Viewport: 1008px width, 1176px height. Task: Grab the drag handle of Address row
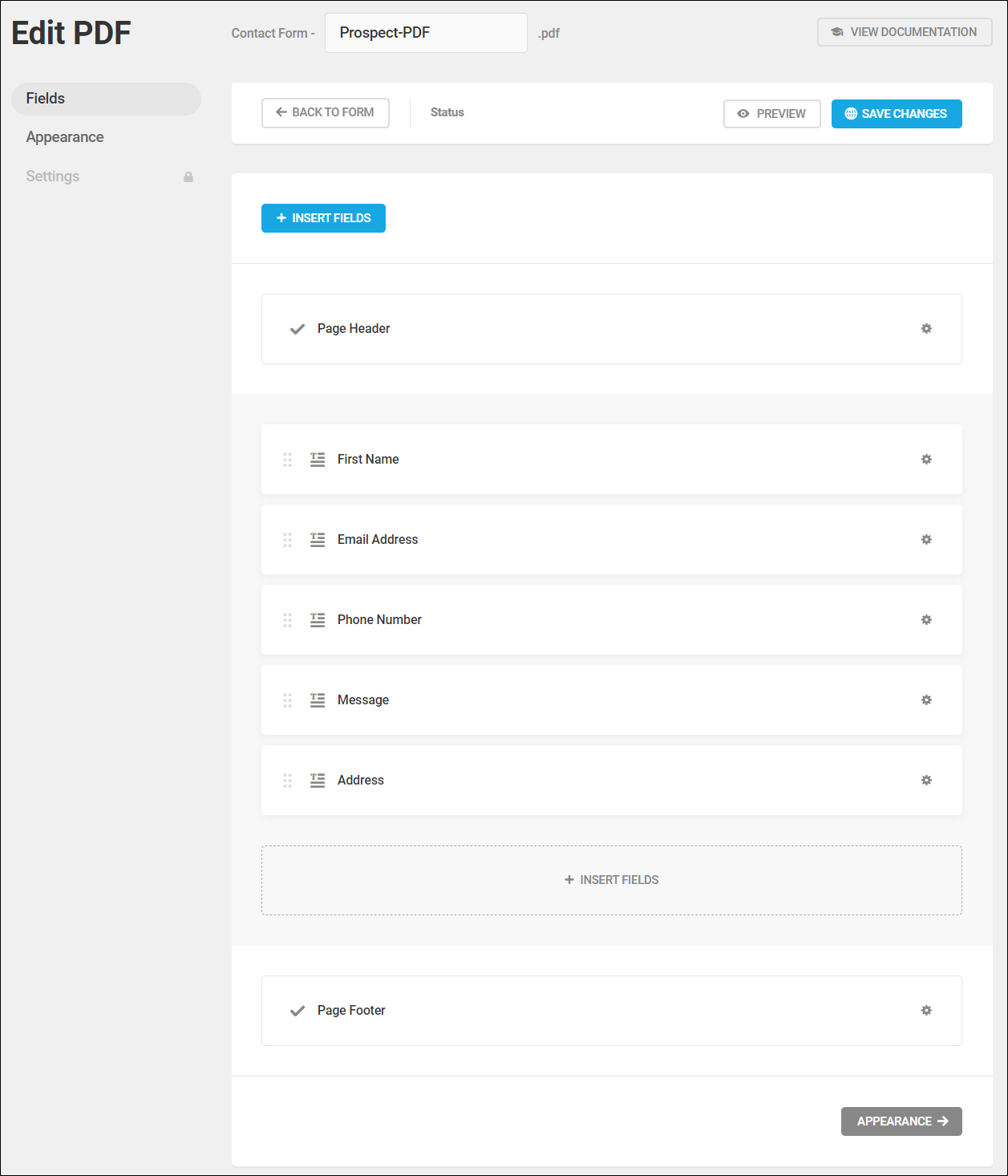[x=287, y=781]
